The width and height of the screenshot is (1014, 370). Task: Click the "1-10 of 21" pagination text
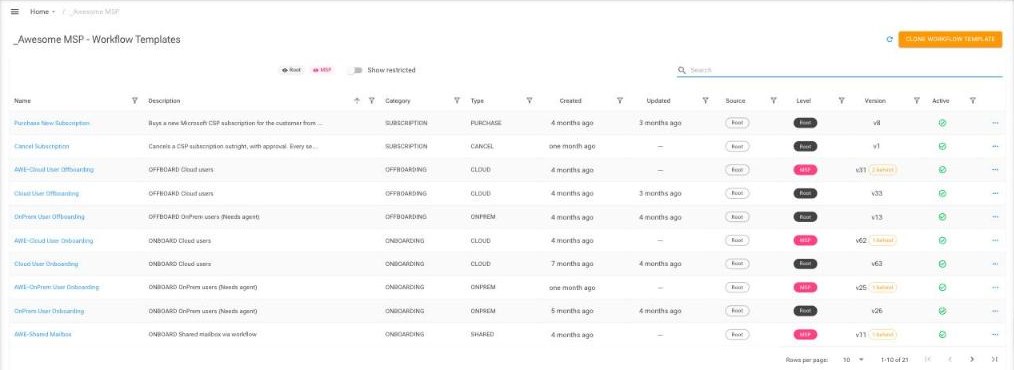point(895,359)
